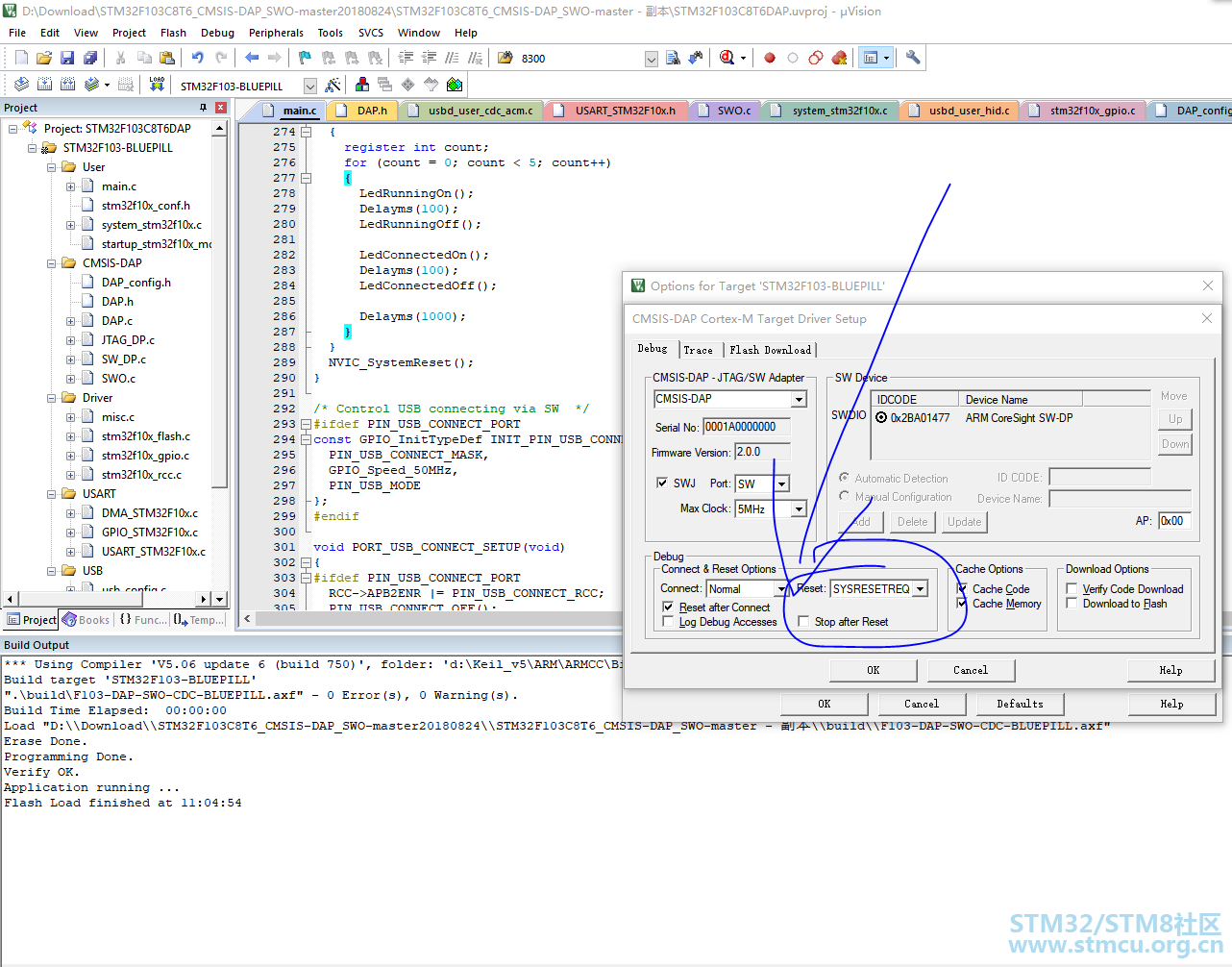Click the Find in Files icon
Viewport: 1232px width, 967px height.
[505, 59]
